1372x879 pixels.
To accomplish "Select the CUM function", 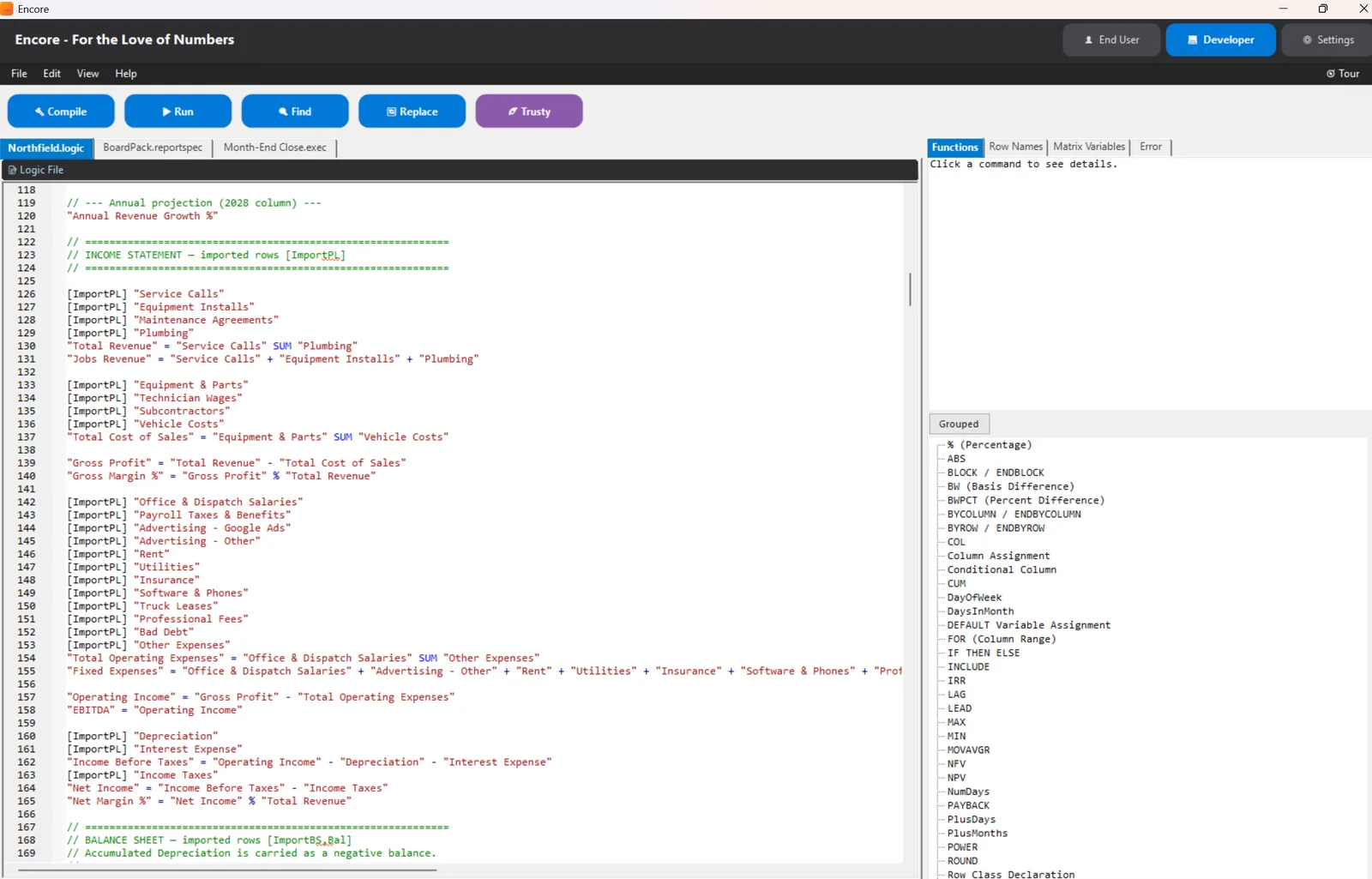I will click(956, 584).
